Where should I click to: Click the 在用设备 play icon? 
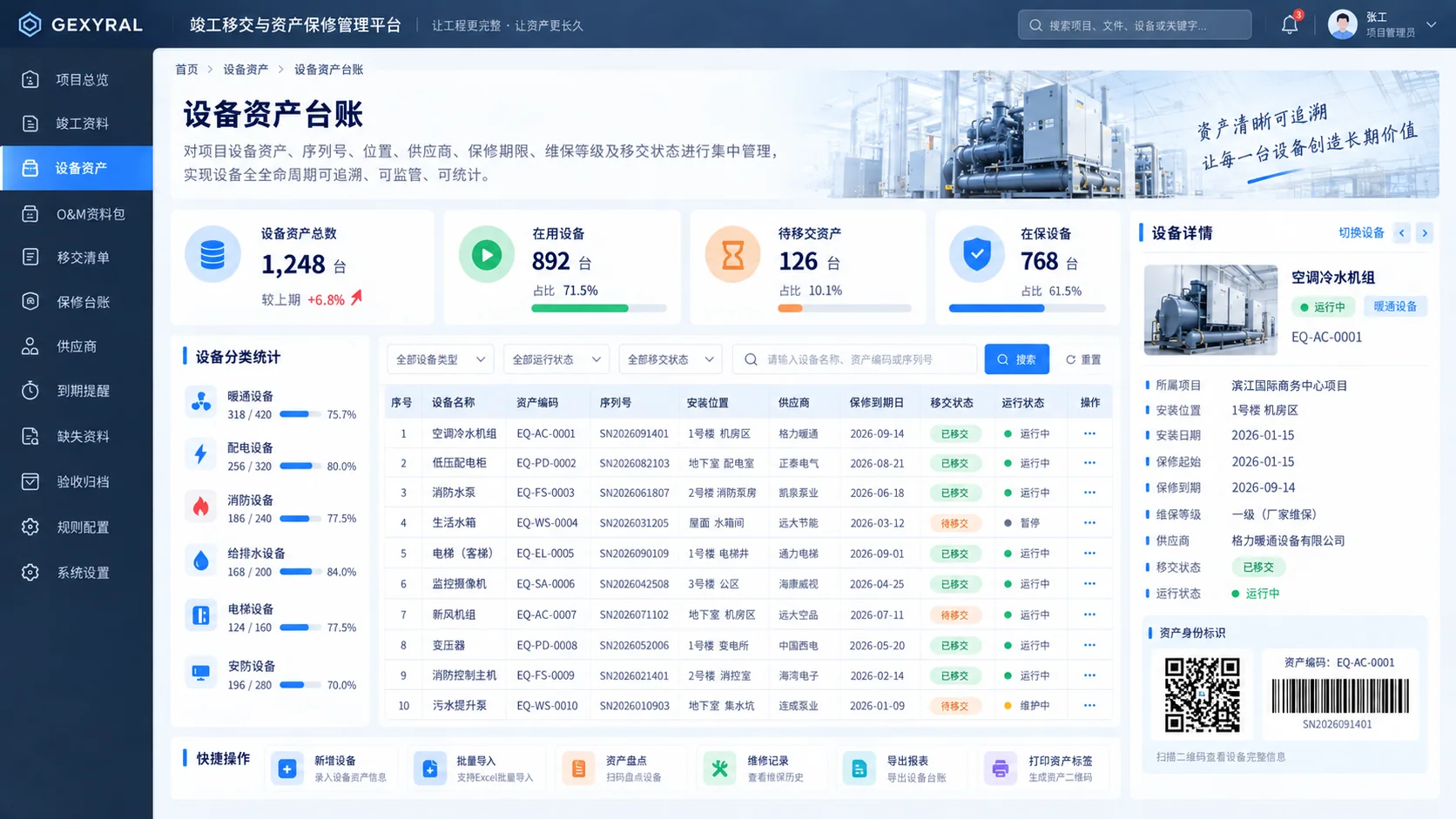(486, 254)
